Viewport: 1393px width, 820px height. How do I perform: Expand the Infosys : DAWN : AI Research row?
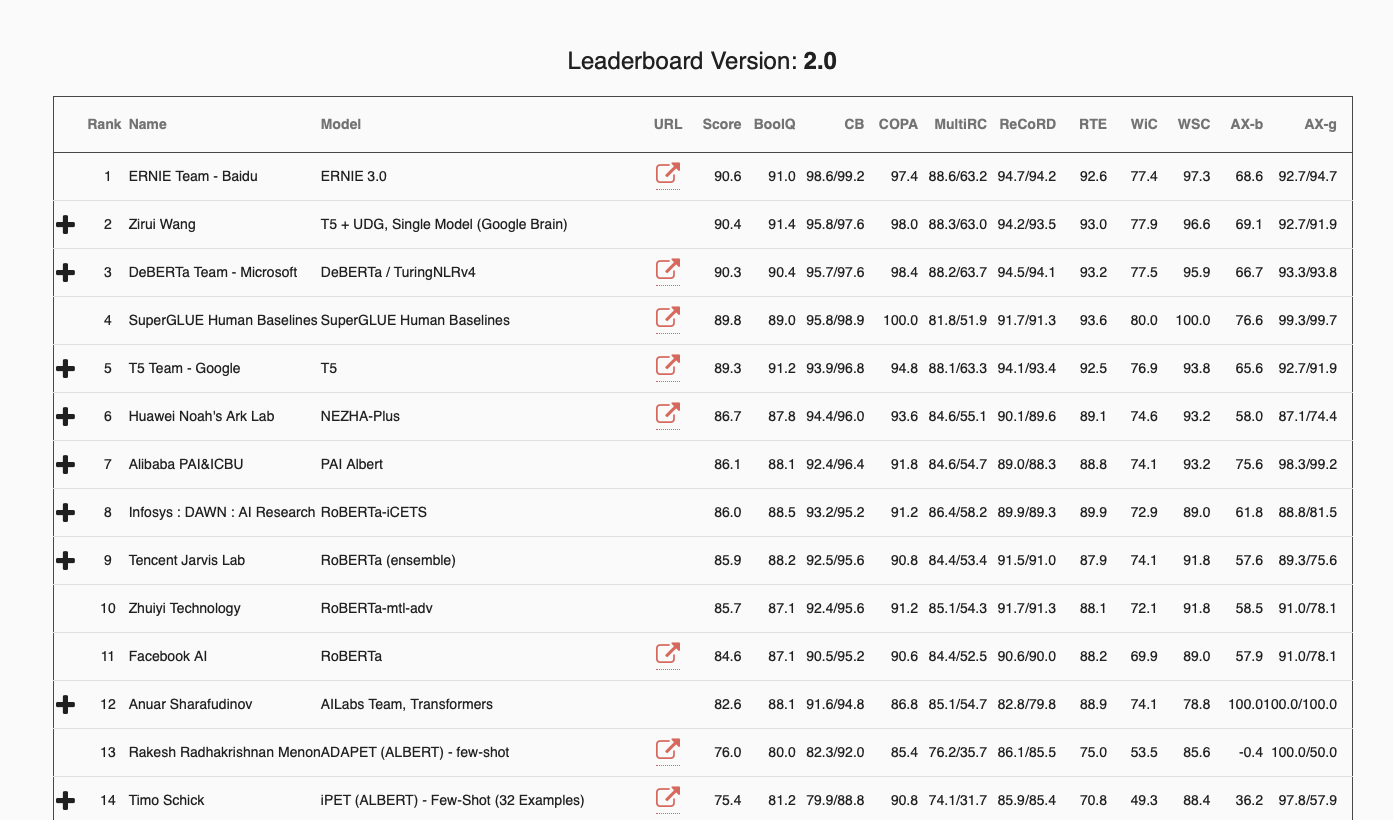click(66, 513)
